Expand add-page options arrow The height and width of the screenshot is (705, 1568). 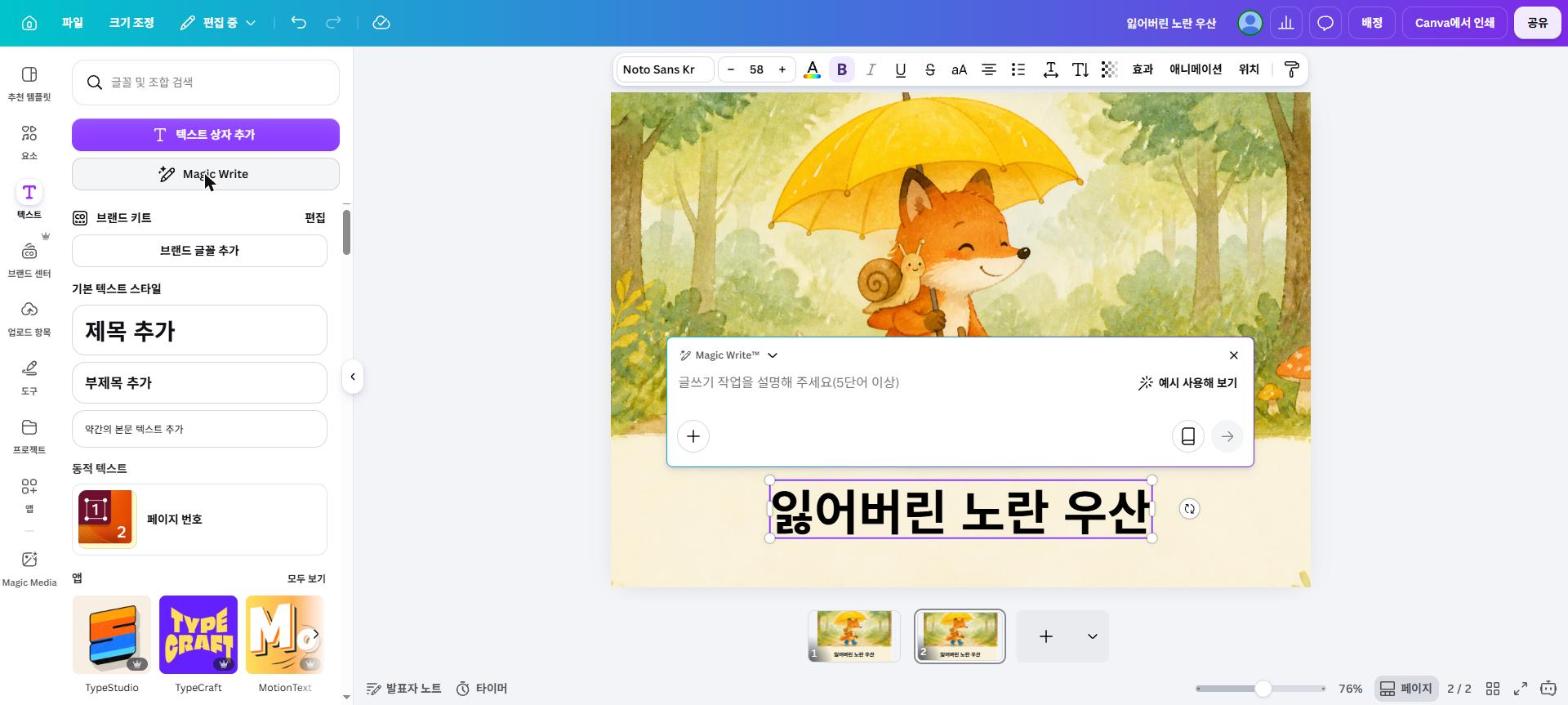tap(1092, 636)
